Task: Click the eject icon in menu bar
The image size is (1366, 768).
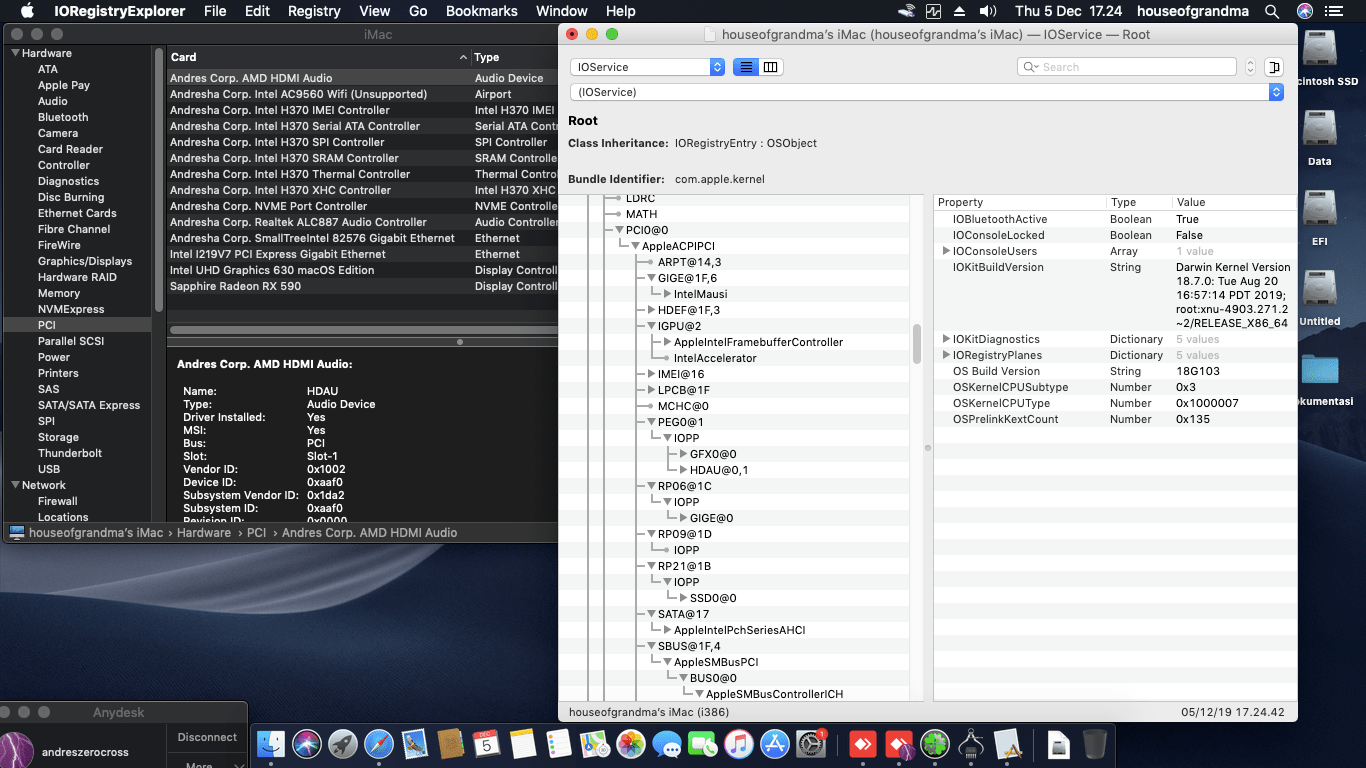Action: tap(960, 11)
